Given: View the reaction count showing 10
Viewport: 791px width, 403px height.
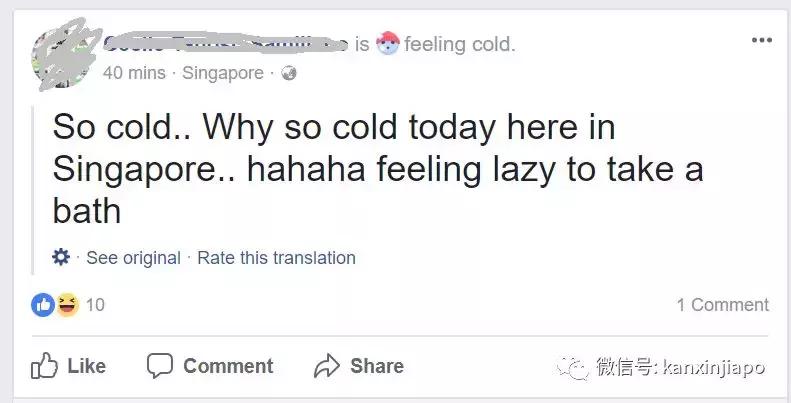Looking at the screenshot, I should point(95,305).
